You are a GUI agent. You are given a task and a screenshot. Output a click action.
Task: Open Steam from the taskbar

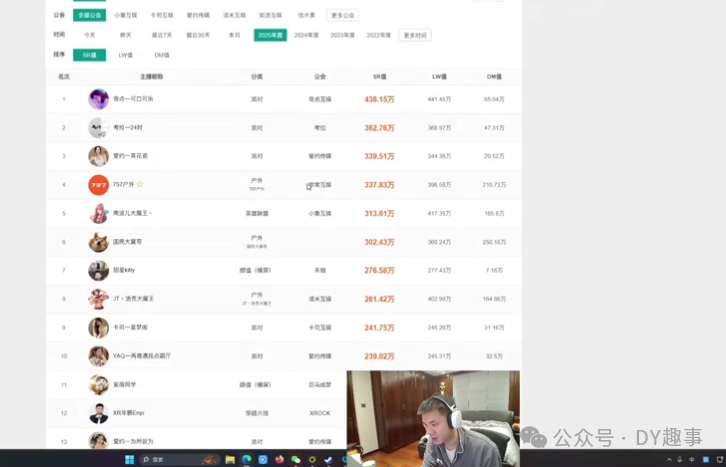click(328, 459)
